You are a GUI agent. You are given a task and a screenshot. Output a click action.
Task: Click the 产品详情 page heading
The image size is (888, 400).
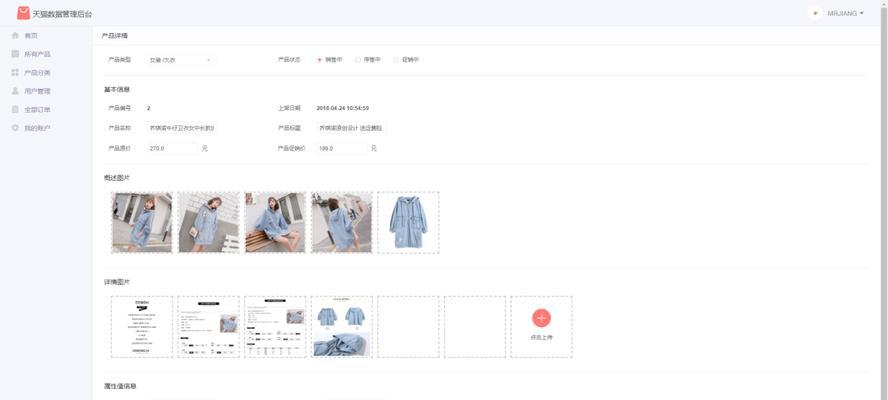click(114, 36)
